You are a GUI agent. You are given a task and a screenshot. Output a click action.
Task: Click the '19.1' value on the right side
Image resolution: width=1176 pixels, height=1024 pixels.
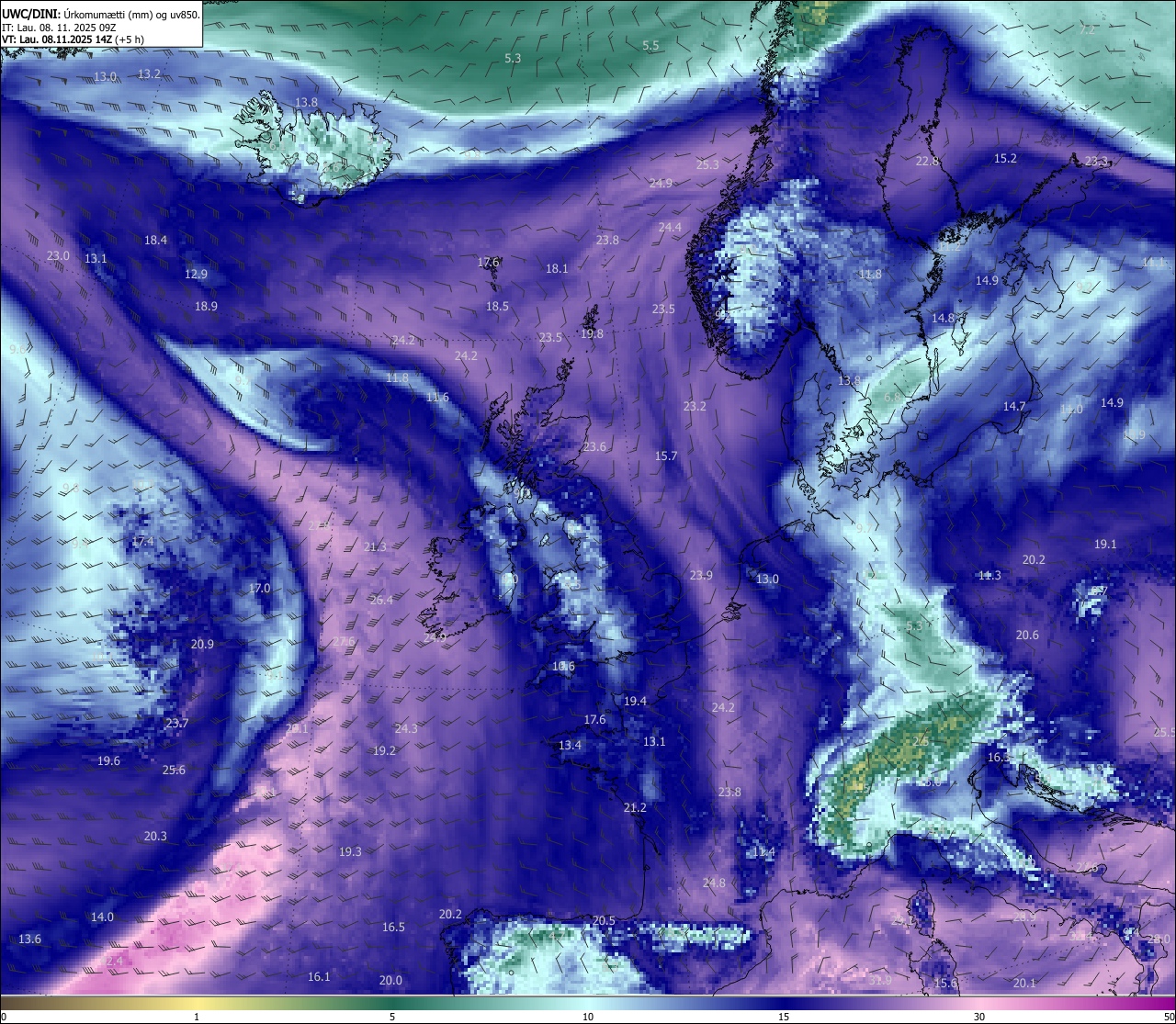click(x=1105, y=545)
